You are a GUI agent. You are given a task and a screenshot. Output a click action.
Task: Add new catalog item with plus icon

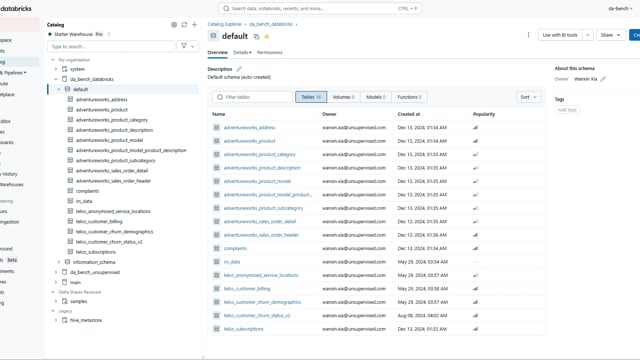click(194, 25)
